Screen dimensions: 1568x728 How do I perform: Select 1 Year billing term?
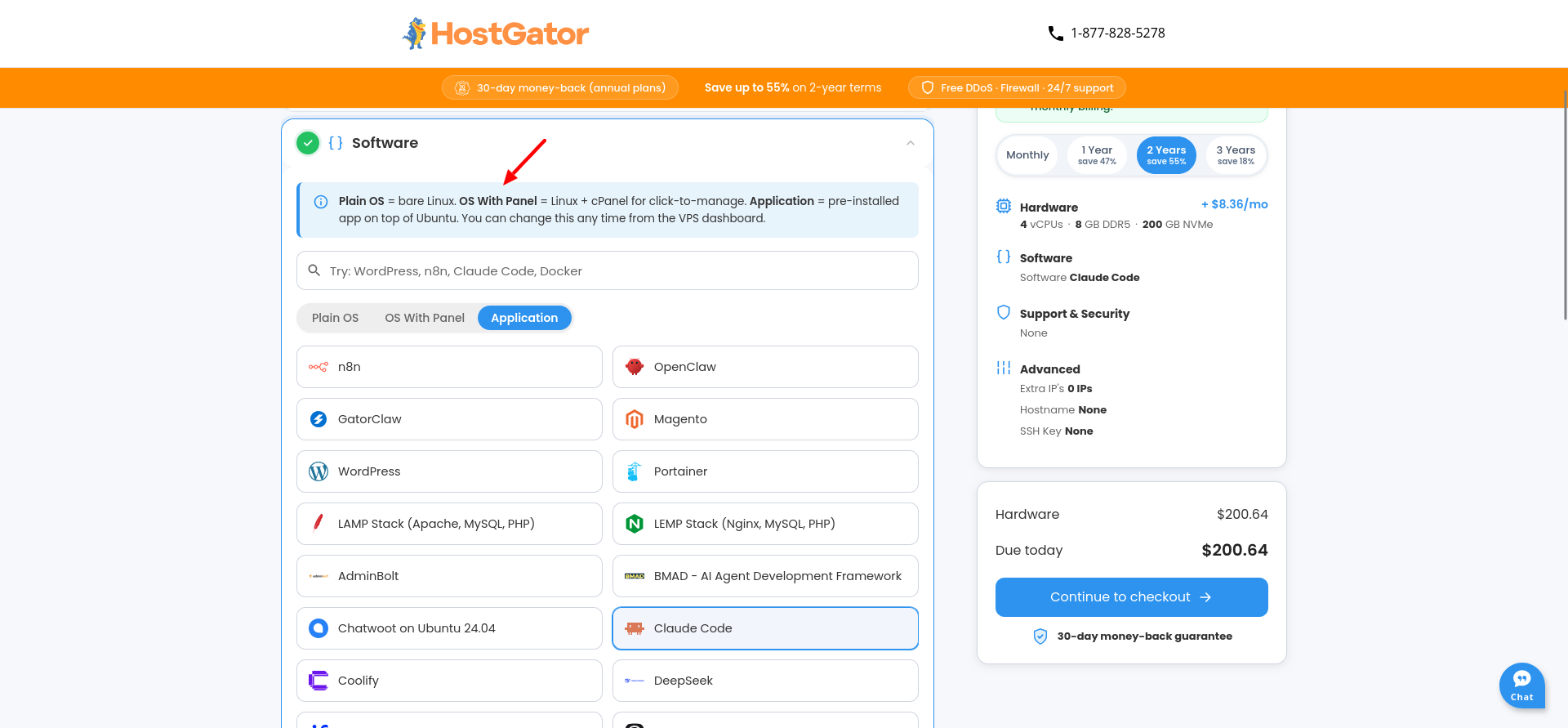point(1097,155)
